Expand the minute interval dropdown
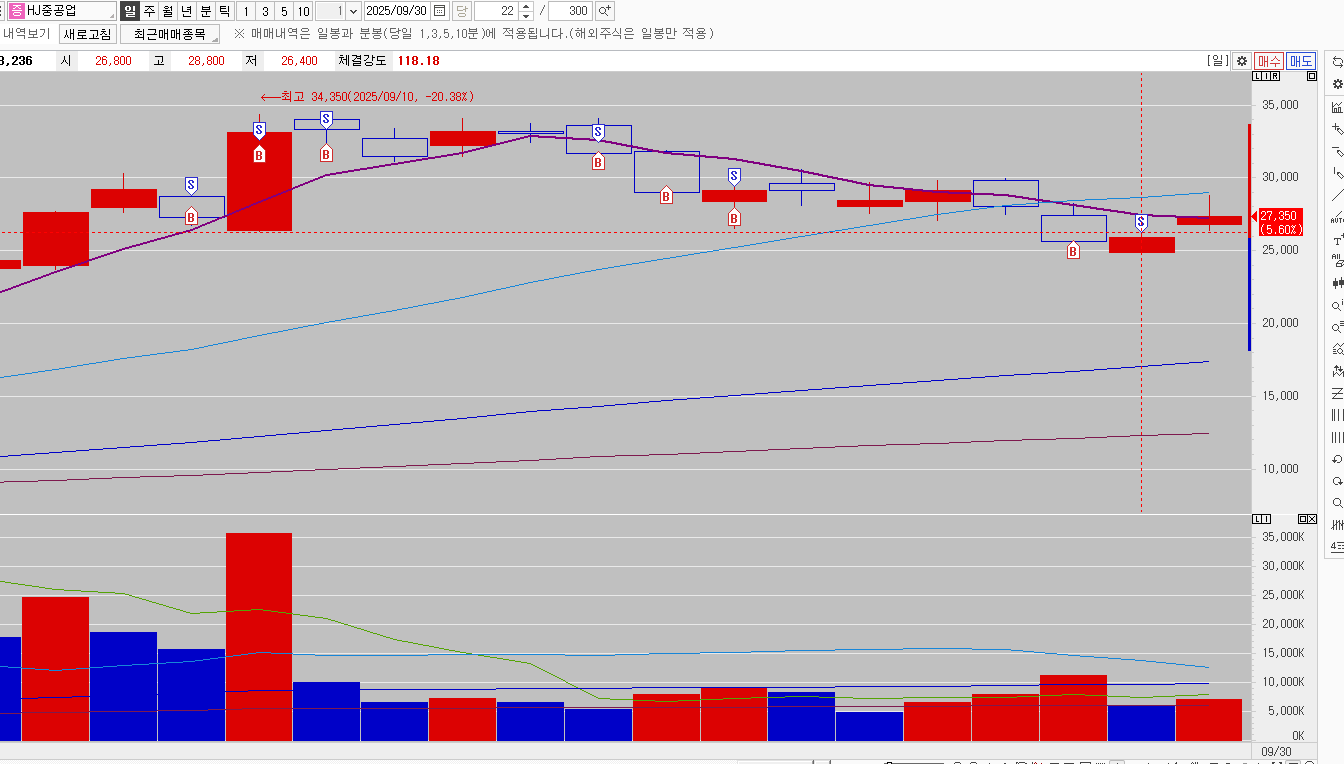 click(x=353, y=11)
